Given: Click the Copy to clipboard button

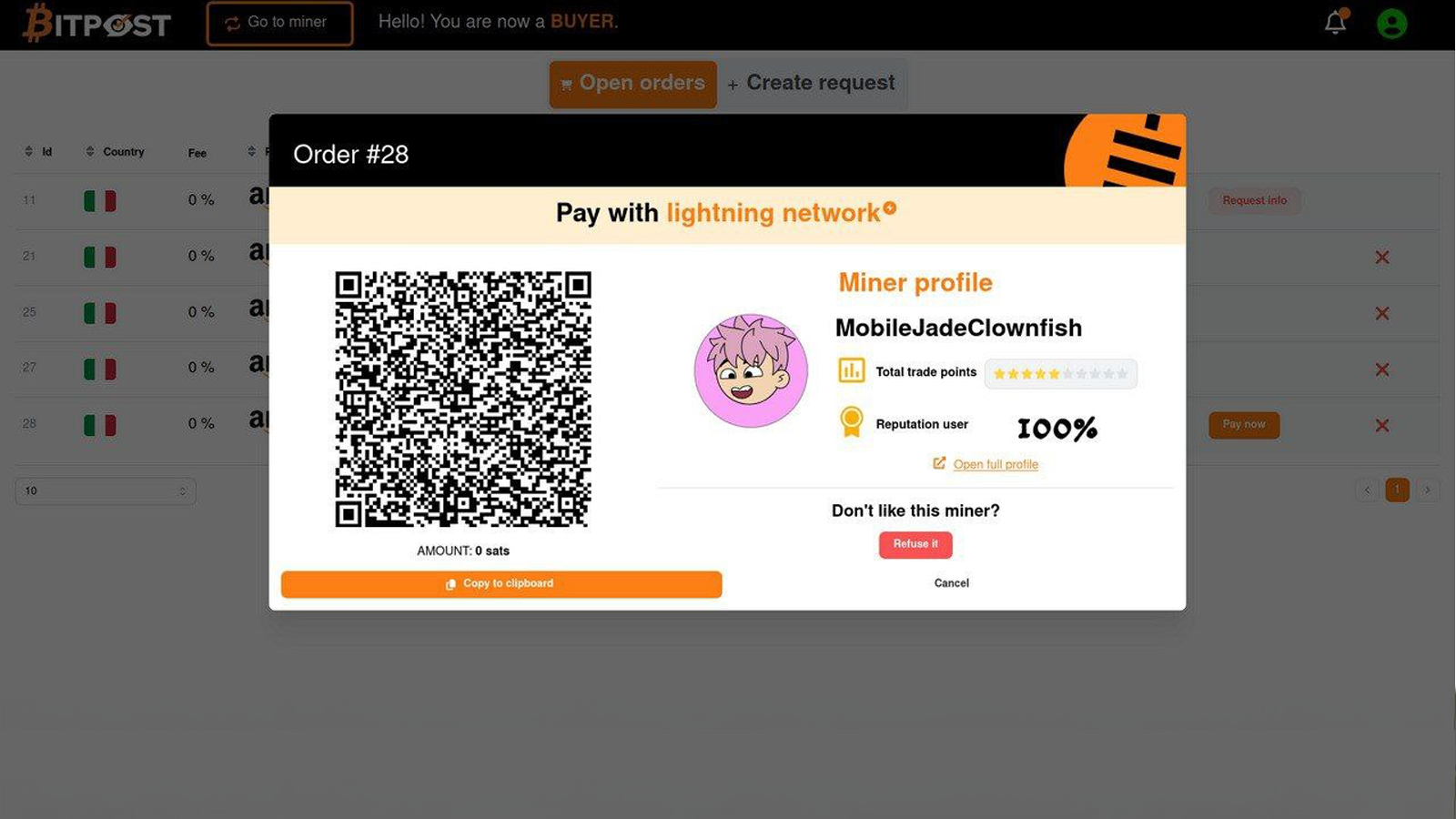Looking at the screenshot, I should 501,584.
